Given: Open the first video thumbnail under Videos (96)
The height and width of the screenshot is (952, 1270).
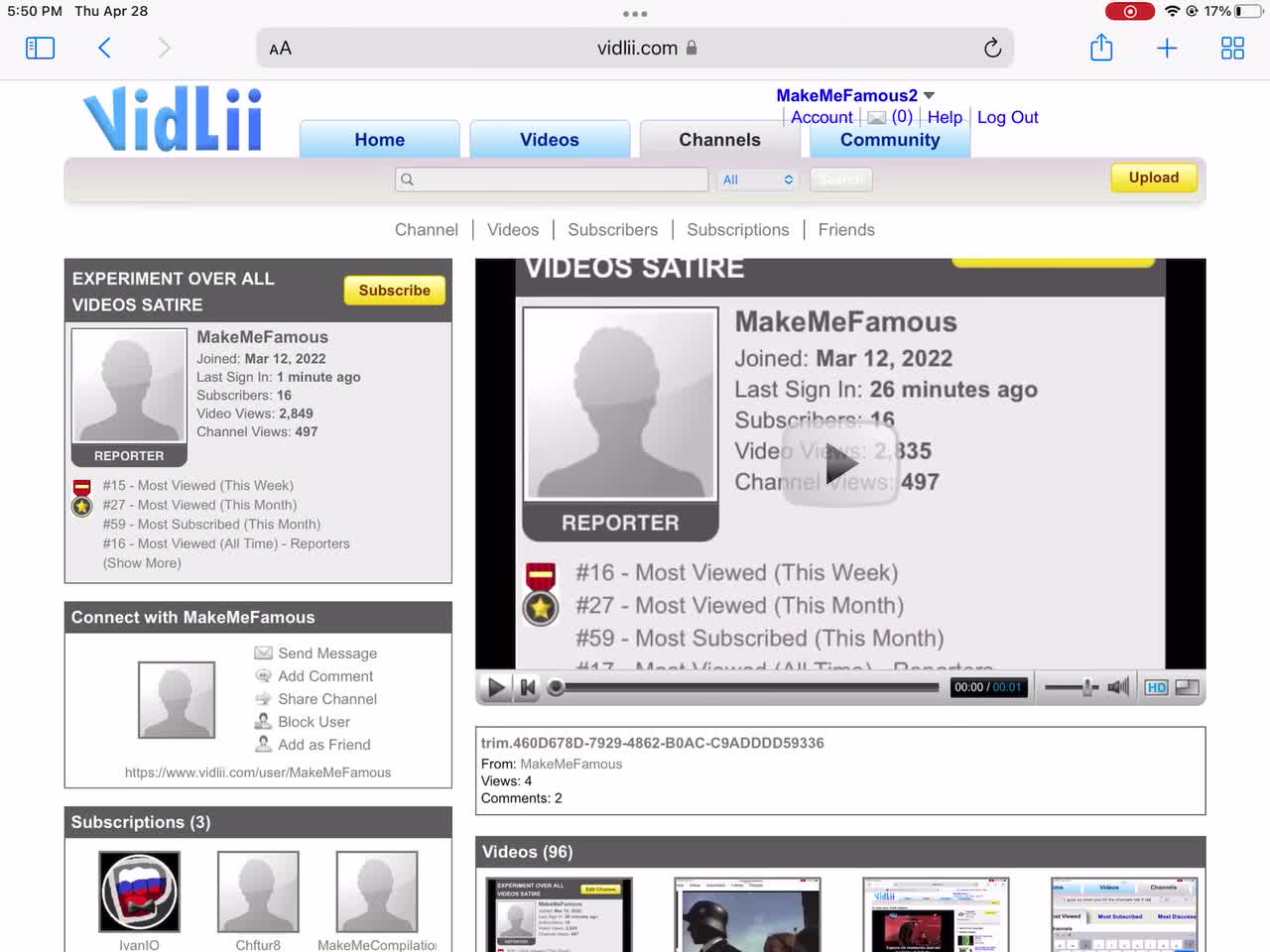Looking at the screenshot, I should pos(559,914).
